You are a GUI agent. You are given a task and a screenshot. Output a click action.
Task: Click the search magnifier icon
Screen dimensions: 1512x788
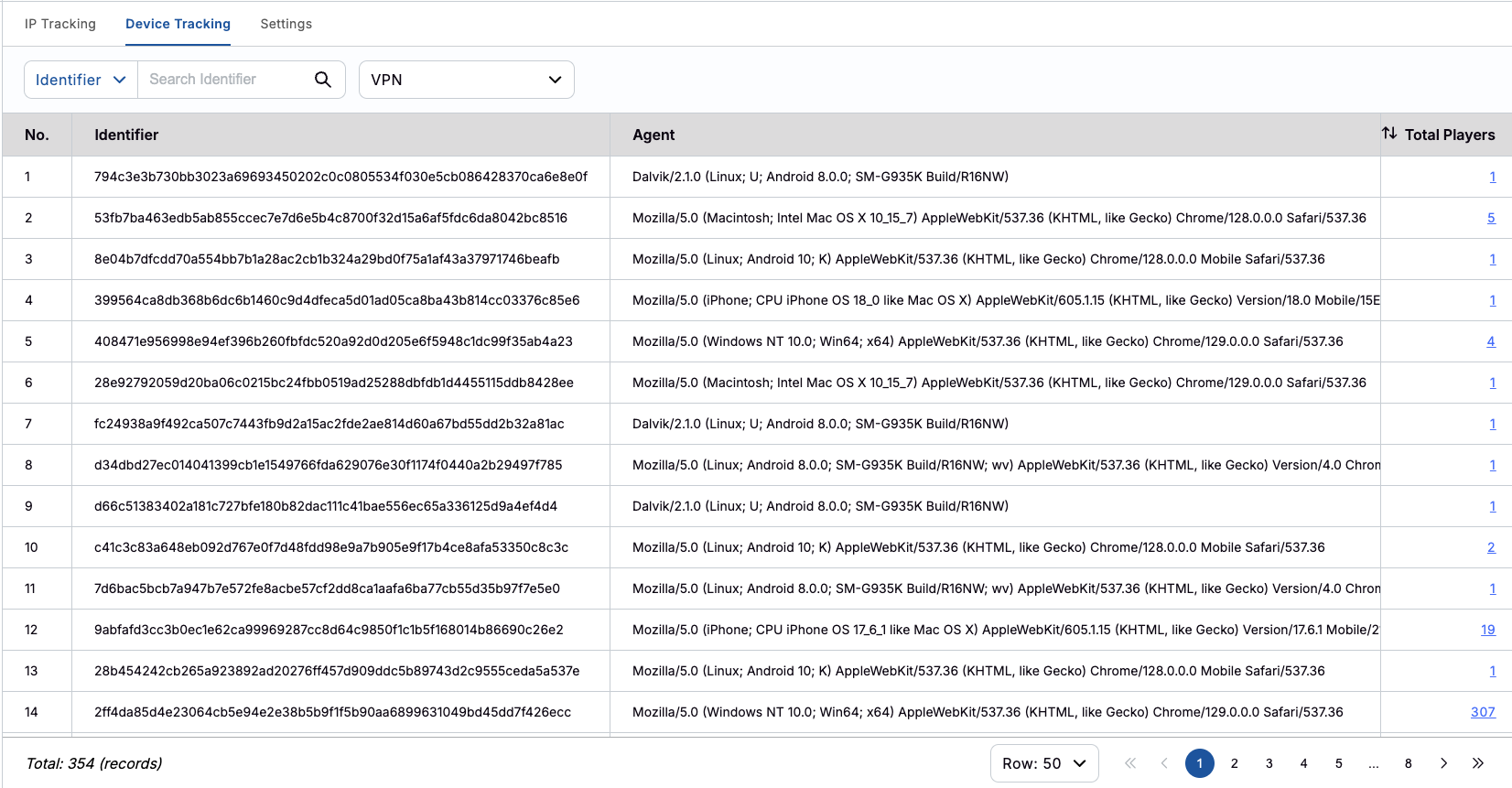pyautogui.click(x=322, y=80)
